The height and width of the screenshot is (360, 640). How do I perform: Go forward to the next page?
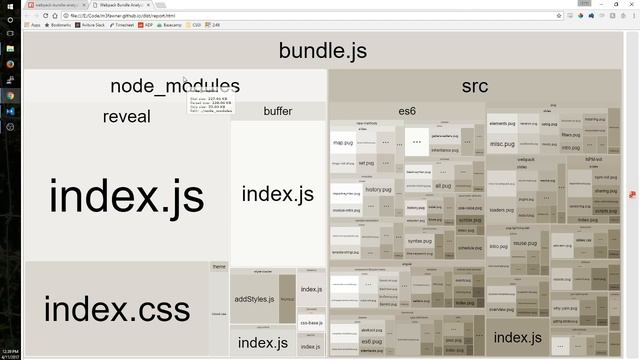(36, 16)
